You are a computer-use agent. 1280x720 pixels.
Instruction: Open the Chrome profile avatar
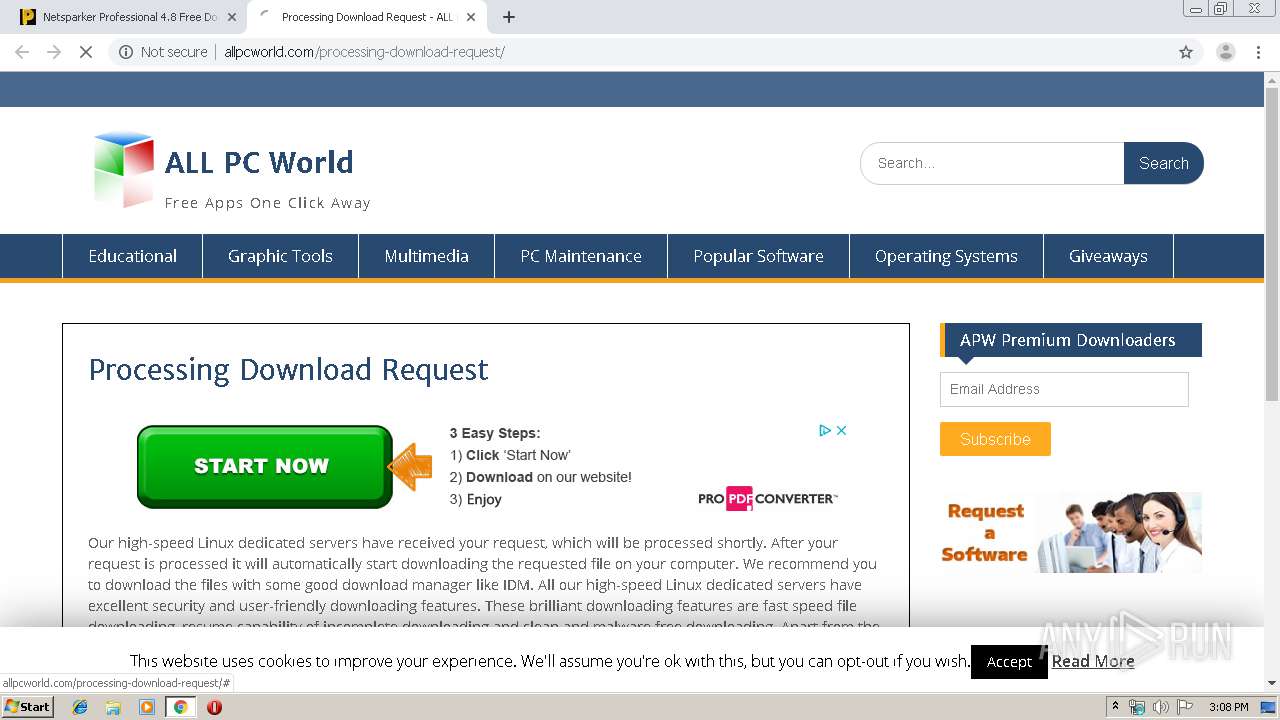(x=1225, y=52)
